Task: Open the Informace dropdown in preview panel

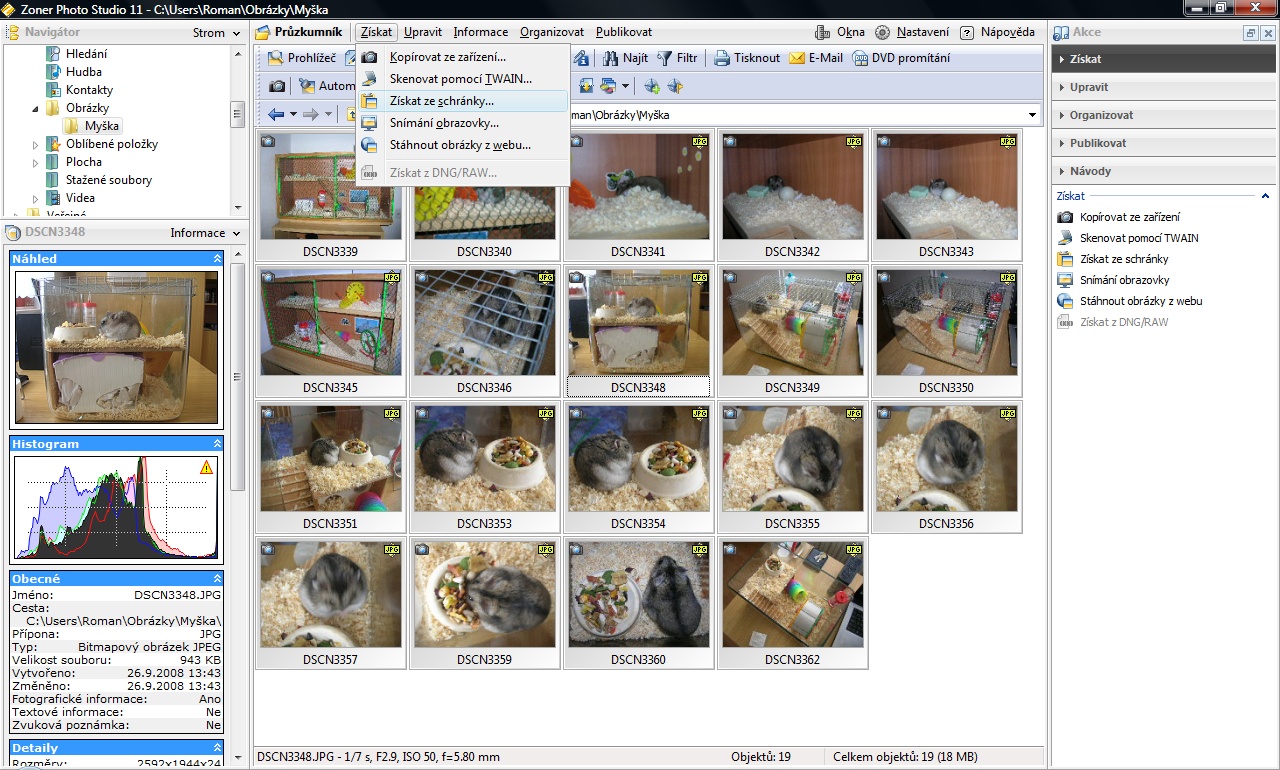Action: pyautogui.click(x=205, y=233)
